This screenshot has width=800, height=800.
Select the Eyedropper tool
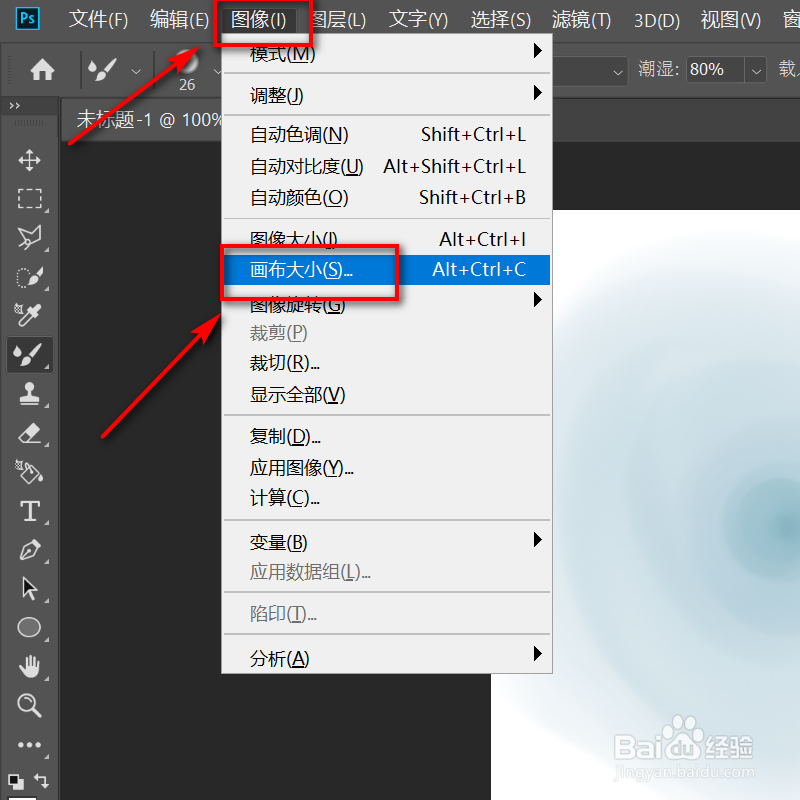[x=28, y=315]
